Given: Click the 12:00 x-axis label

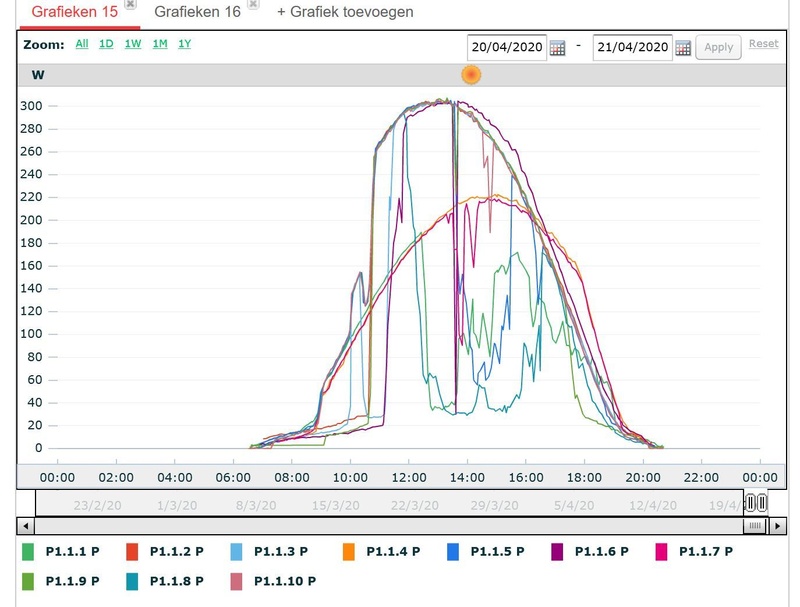Looking at the screenshot, I should pyautogui.click(x=409, y=478).
